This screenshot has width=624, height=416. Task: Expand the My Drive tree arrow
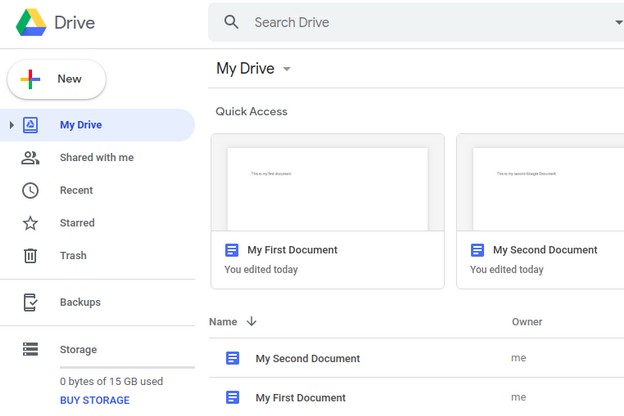click(12, 125)
